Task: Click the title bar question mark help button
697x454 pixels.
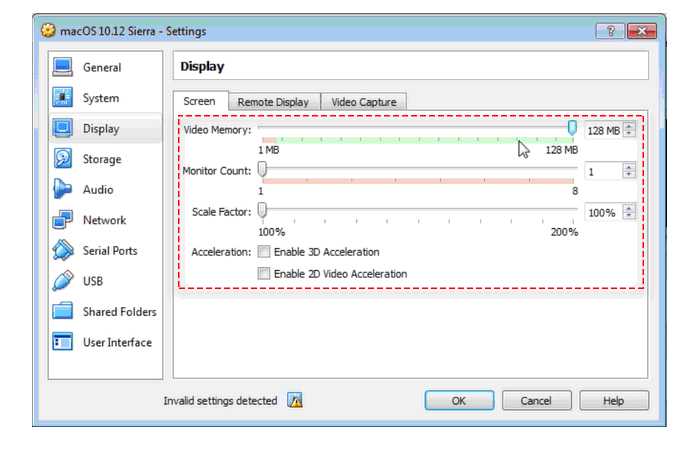Action: 610,31
